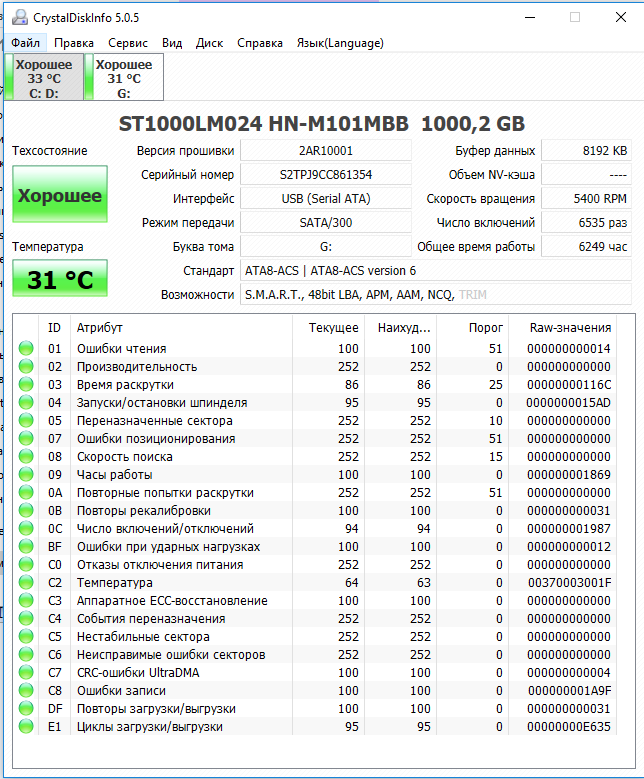
Task: Click the status orb for Ошибки позиционирования
Action: tap(26, 438)
